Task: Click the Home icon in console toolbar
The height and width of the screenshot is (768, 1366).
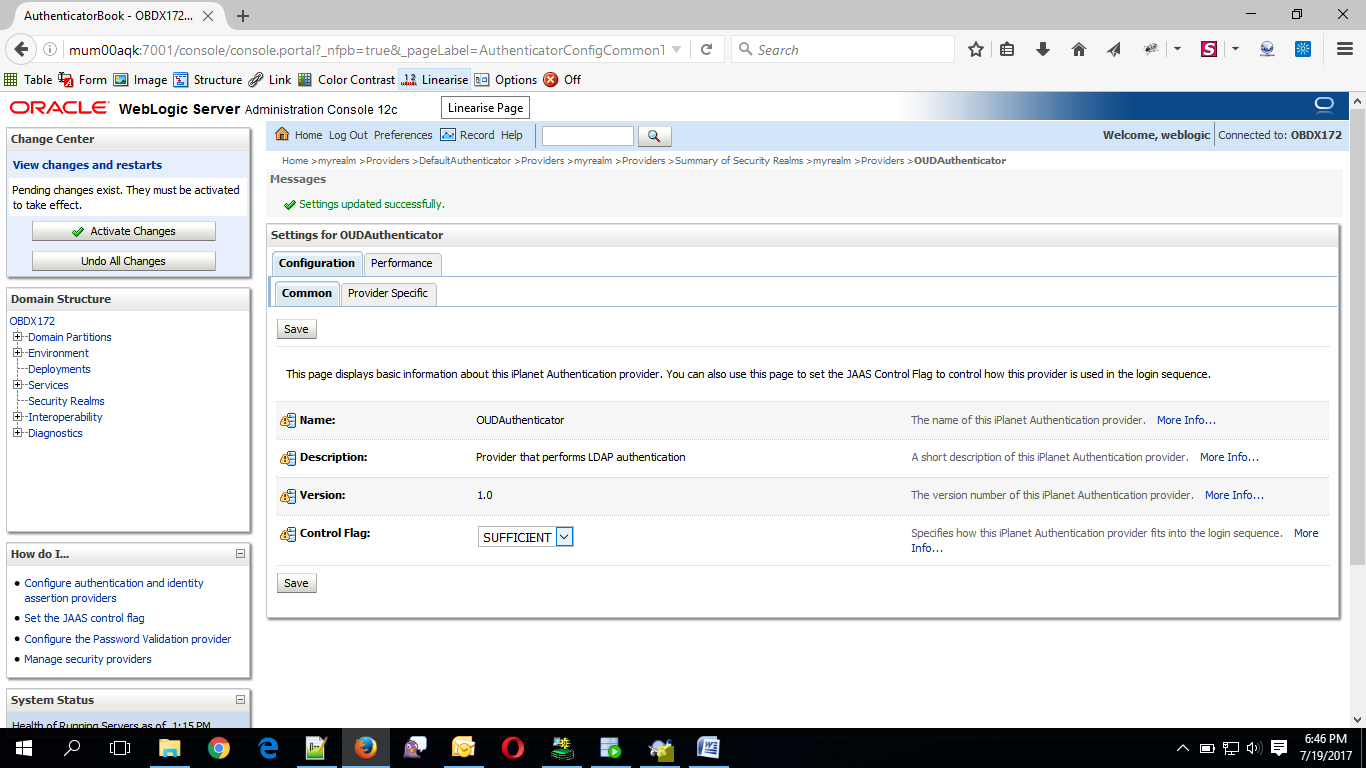Action: (x=282, y=135)
